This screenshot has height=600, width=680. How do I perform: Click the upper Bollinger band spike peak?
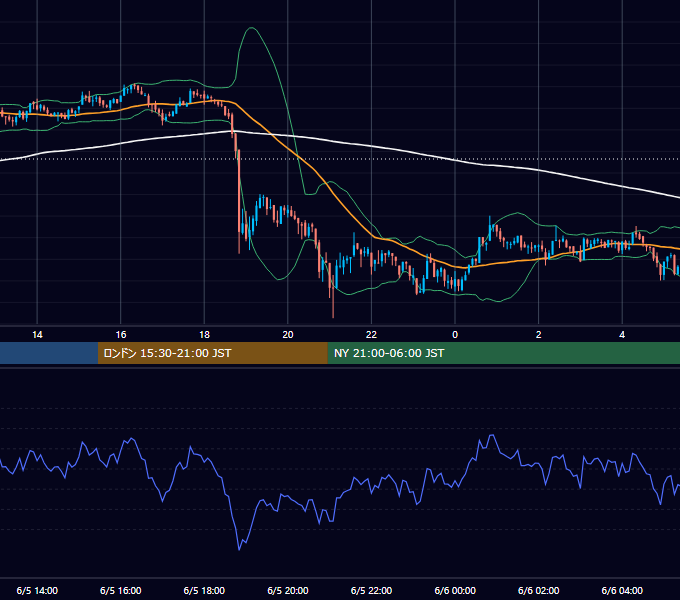[251, 28]
